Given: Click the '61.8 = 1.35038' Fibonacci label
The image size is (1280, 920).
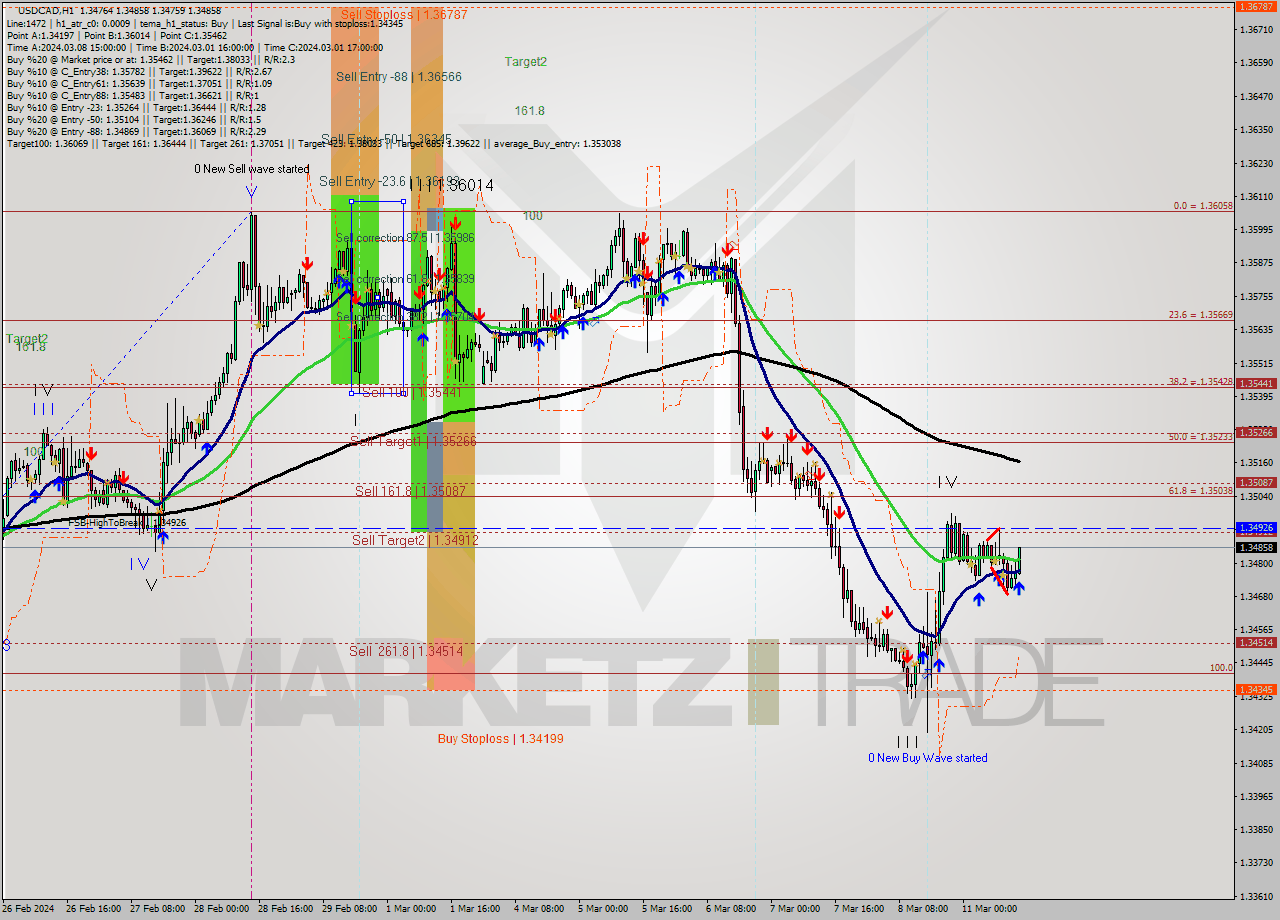Looking at the screenshot, I should (x=1201, y=491).
